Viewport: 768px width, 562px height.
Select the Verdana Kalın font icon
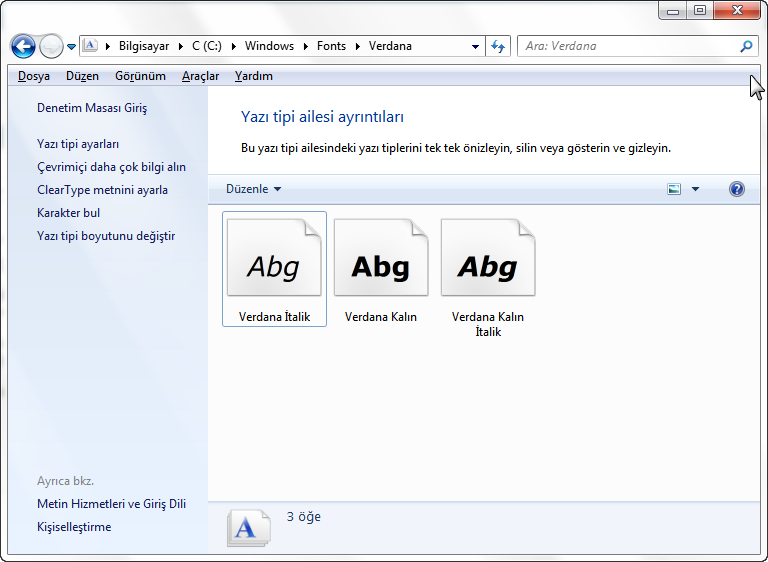point(381,257)
